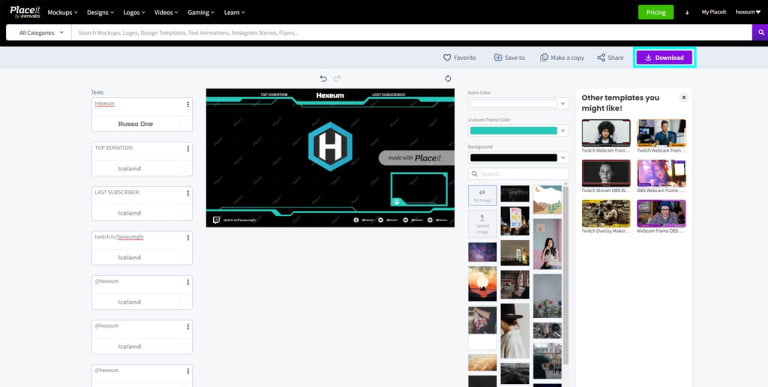Select the desert illustration background image
Screen dimensions: 768x387
click(x=547, y=199)
